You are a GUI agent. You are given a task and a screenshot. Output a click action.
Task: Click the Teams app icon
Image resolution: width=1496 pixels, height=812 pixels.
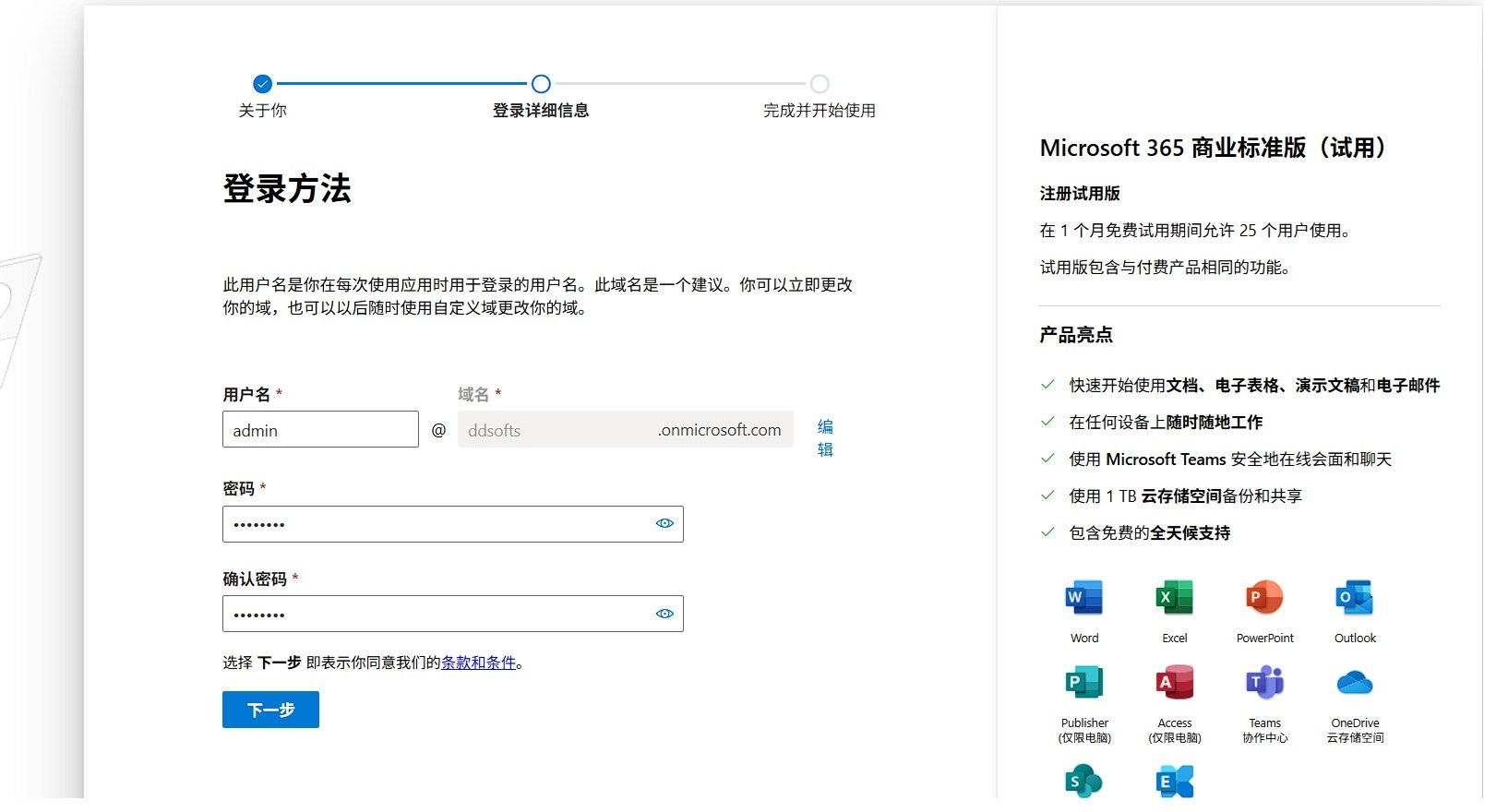click(x=1264, y=683)
